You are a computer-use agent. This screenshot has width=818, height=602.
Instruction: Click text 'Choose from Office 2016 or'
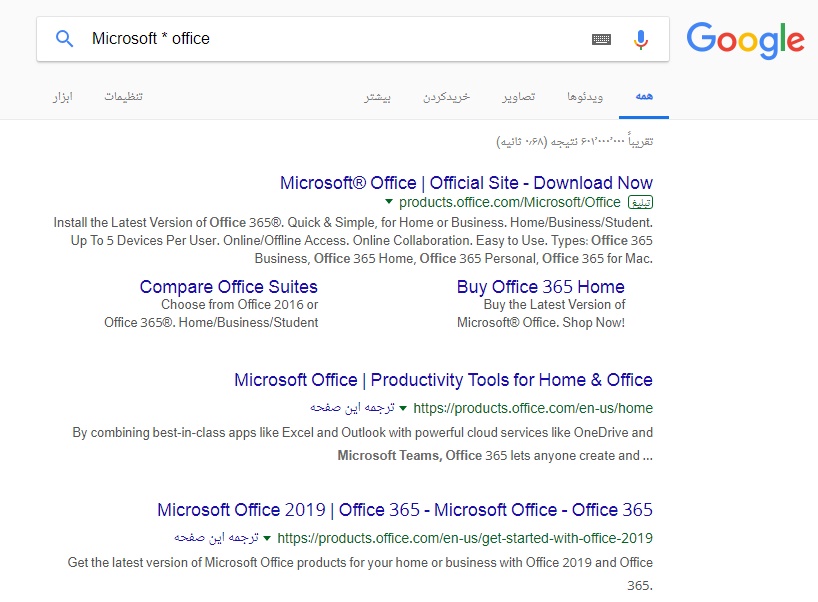tap(239, 305)
